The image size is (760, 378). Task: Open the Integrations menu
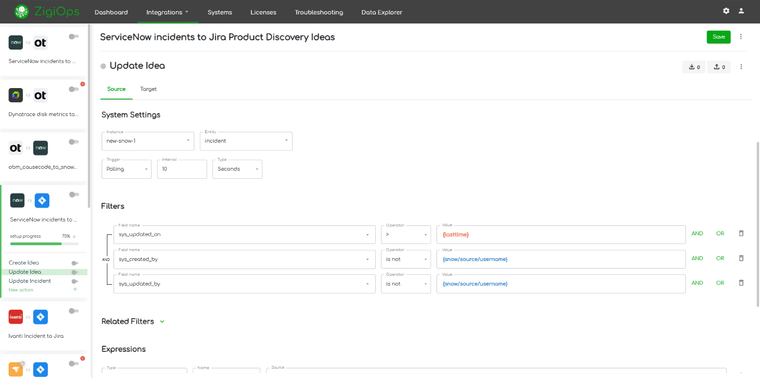(x=168, y=12)
